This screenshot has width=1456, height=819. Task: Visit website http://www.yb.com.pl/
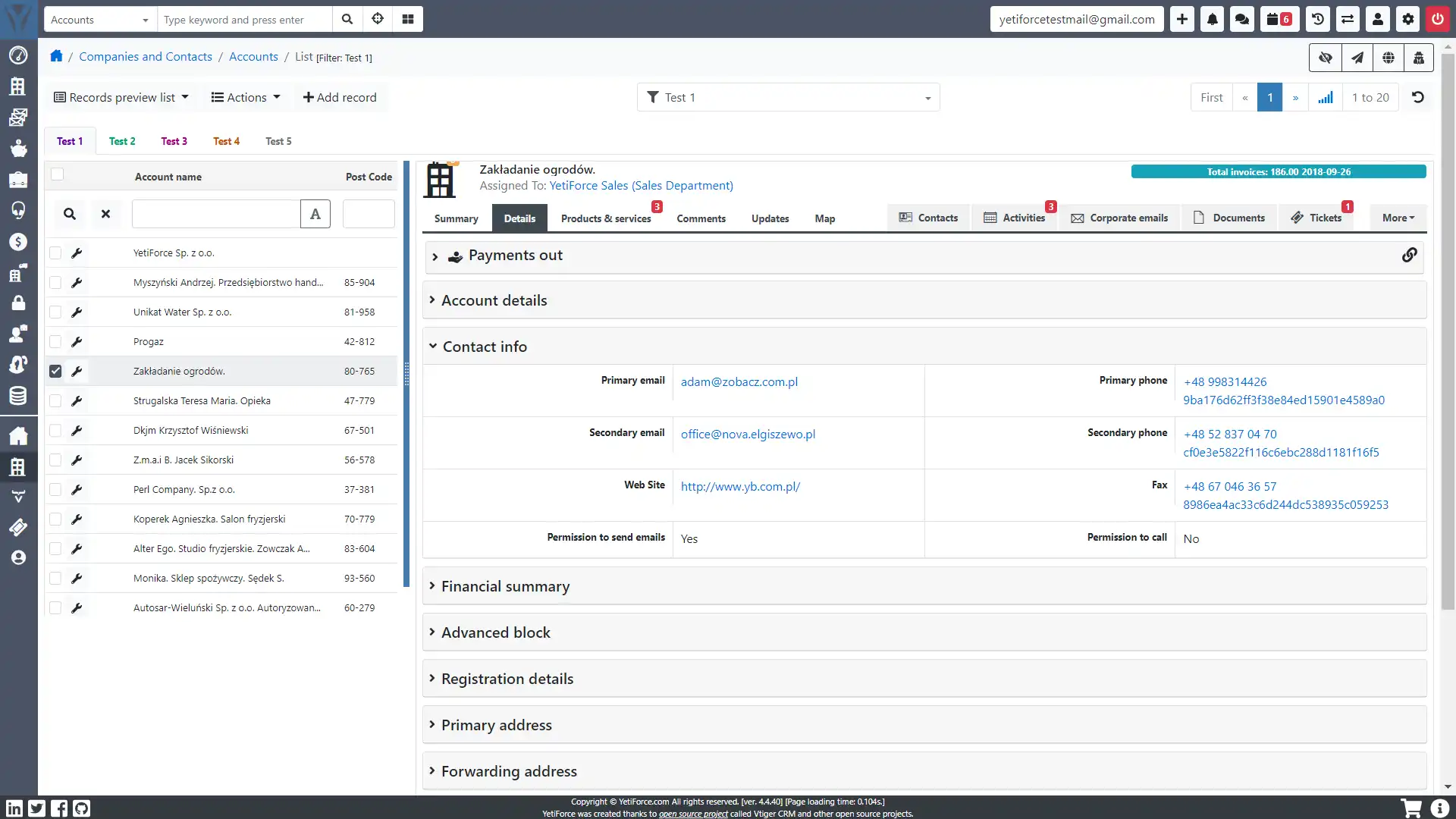pyautogui.click(x=740, y=486)
